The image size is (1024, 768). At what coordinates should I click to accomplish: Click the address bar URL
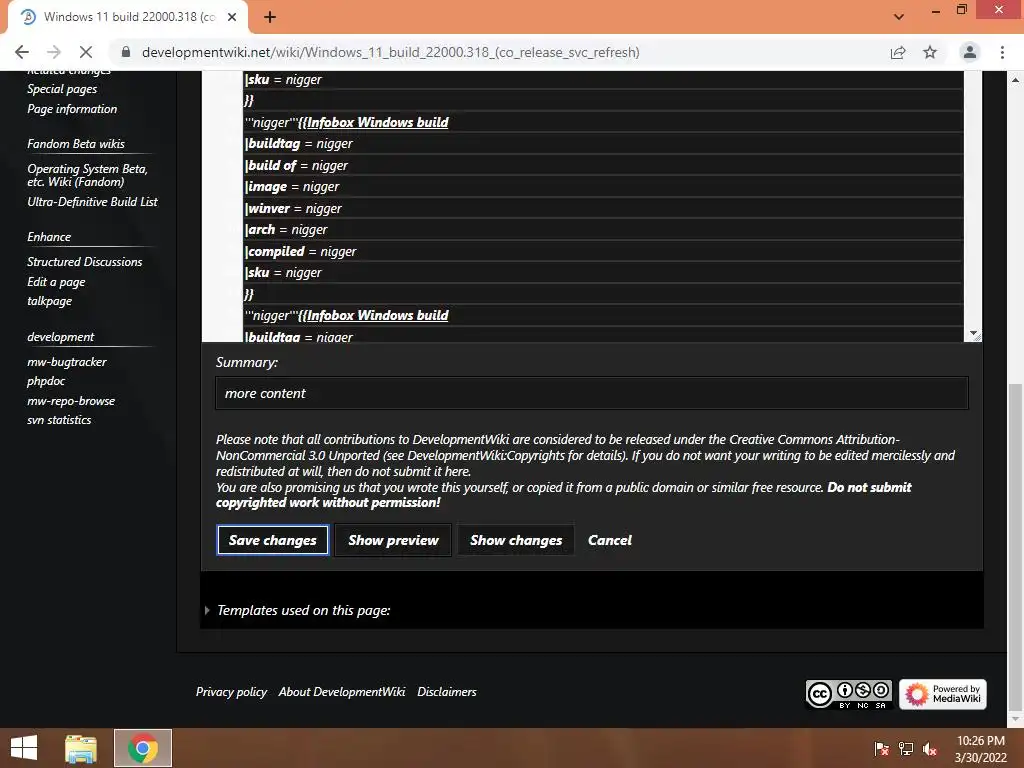391,52
